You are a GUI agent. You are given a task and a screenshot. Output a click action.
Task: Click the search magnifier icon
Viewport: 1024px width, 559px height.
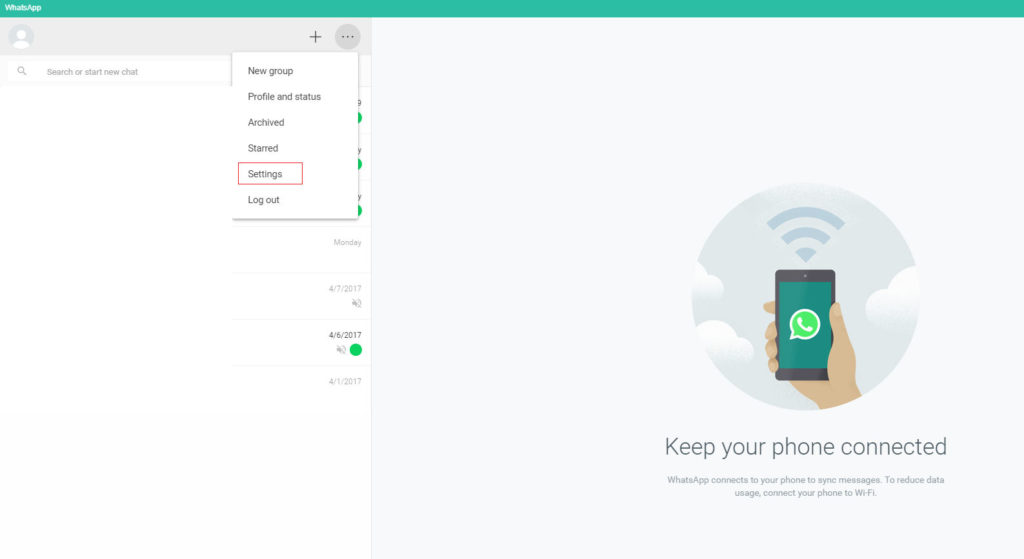22,71
